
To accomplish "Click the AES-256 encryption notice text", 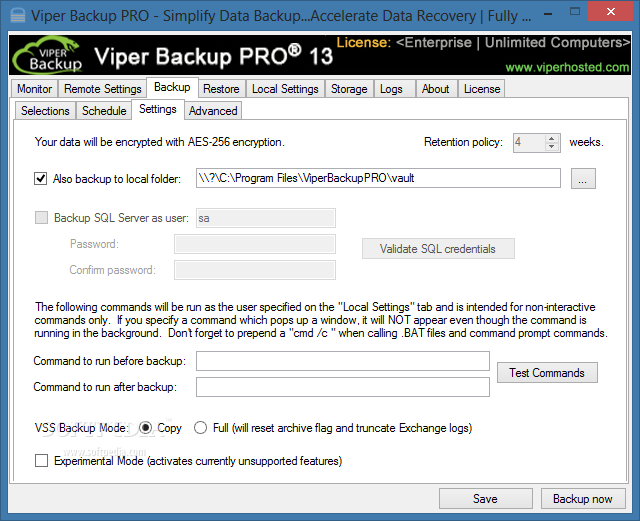I will pyautogui.click(x=160, y=142).
